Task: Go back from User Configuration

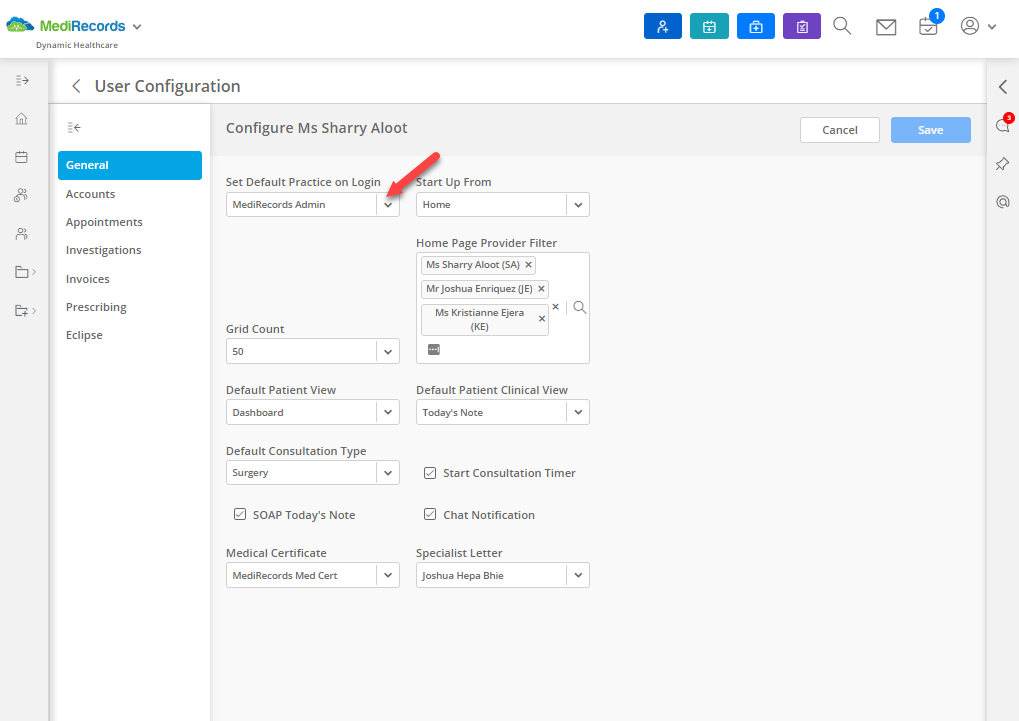Action: click(77, 86)
